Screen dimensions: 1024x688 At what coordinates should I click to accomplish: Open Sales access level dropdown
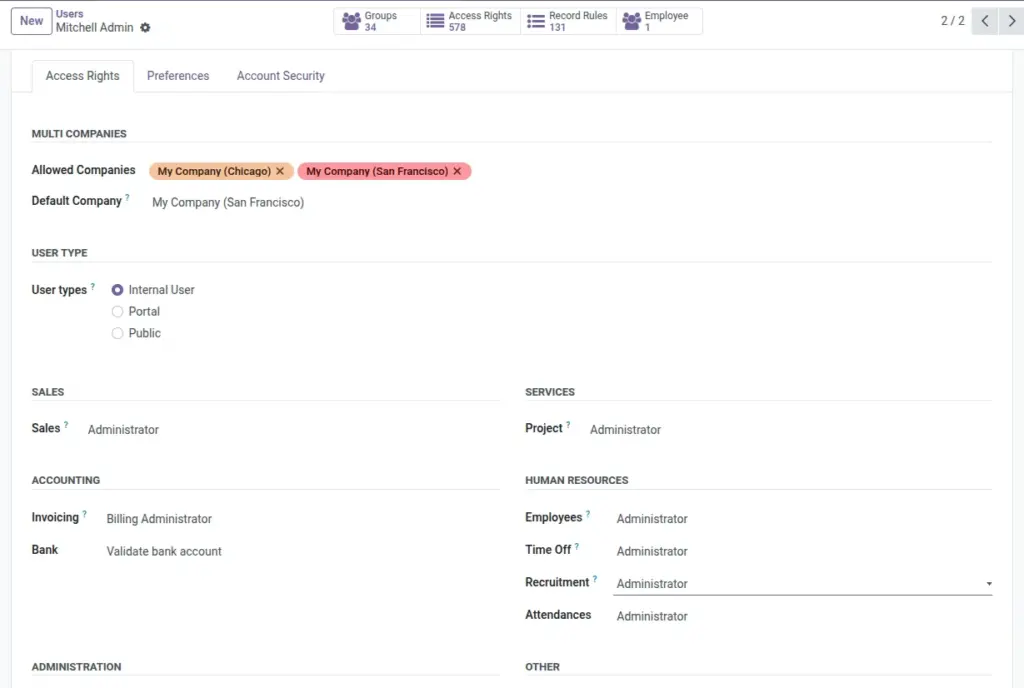coord(293,430)
